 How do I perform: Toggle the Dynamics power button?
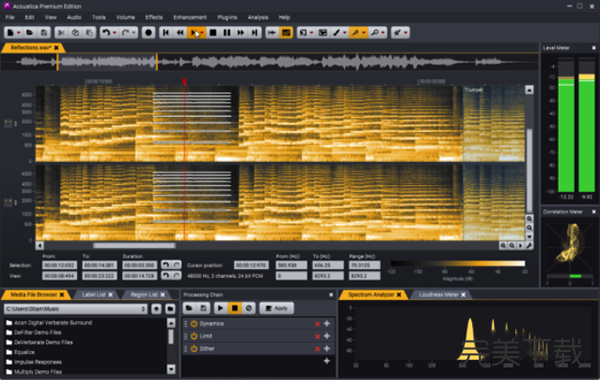tap(194, 324)
